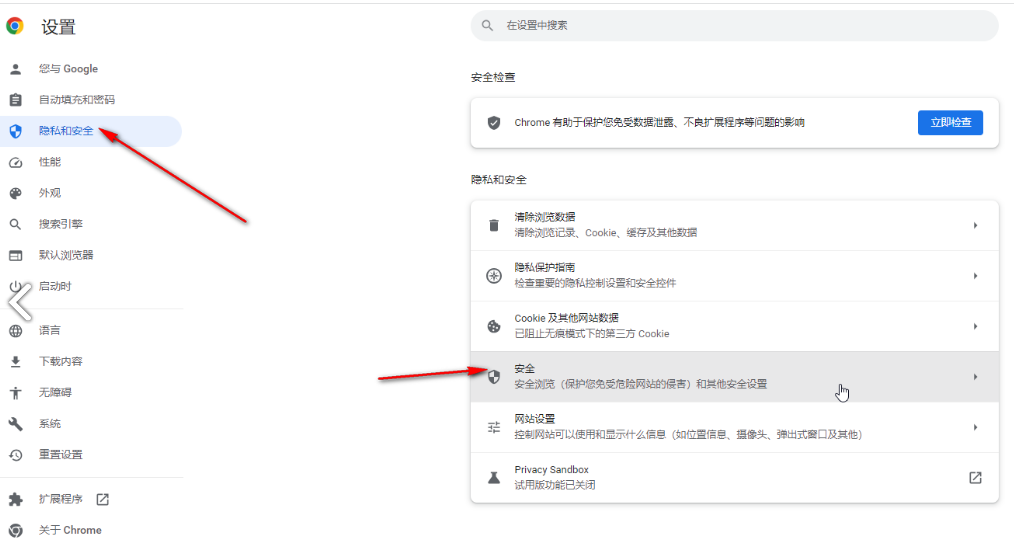The height and width of the screenshot is (547, 1014).
Task: Expand the 网站设置 row arrow
Action: (975, 427)
